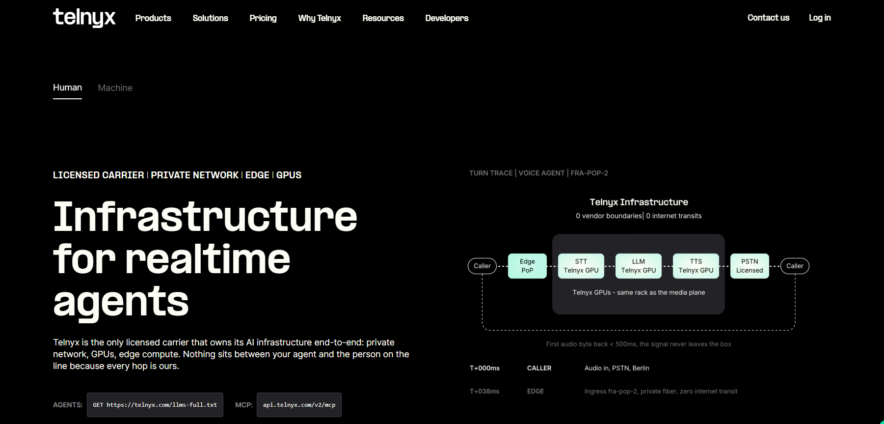The height and width of the screenshot is (424, 884).
Task: Click the 'MCP:' label
Action: tap(243, 405)
